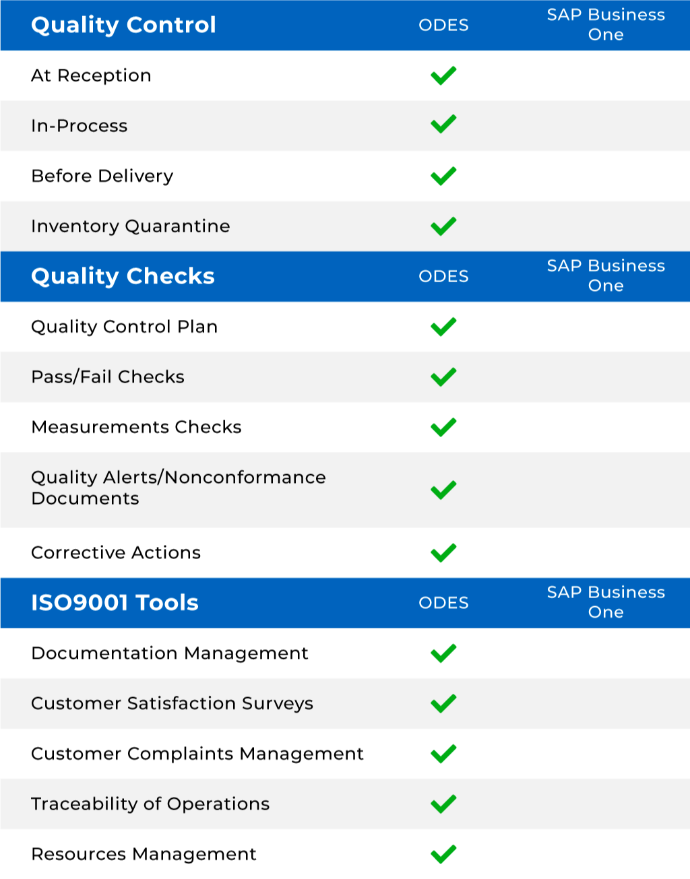Click SAP Business One header in ISO9001 Tools section

point(606,602)
